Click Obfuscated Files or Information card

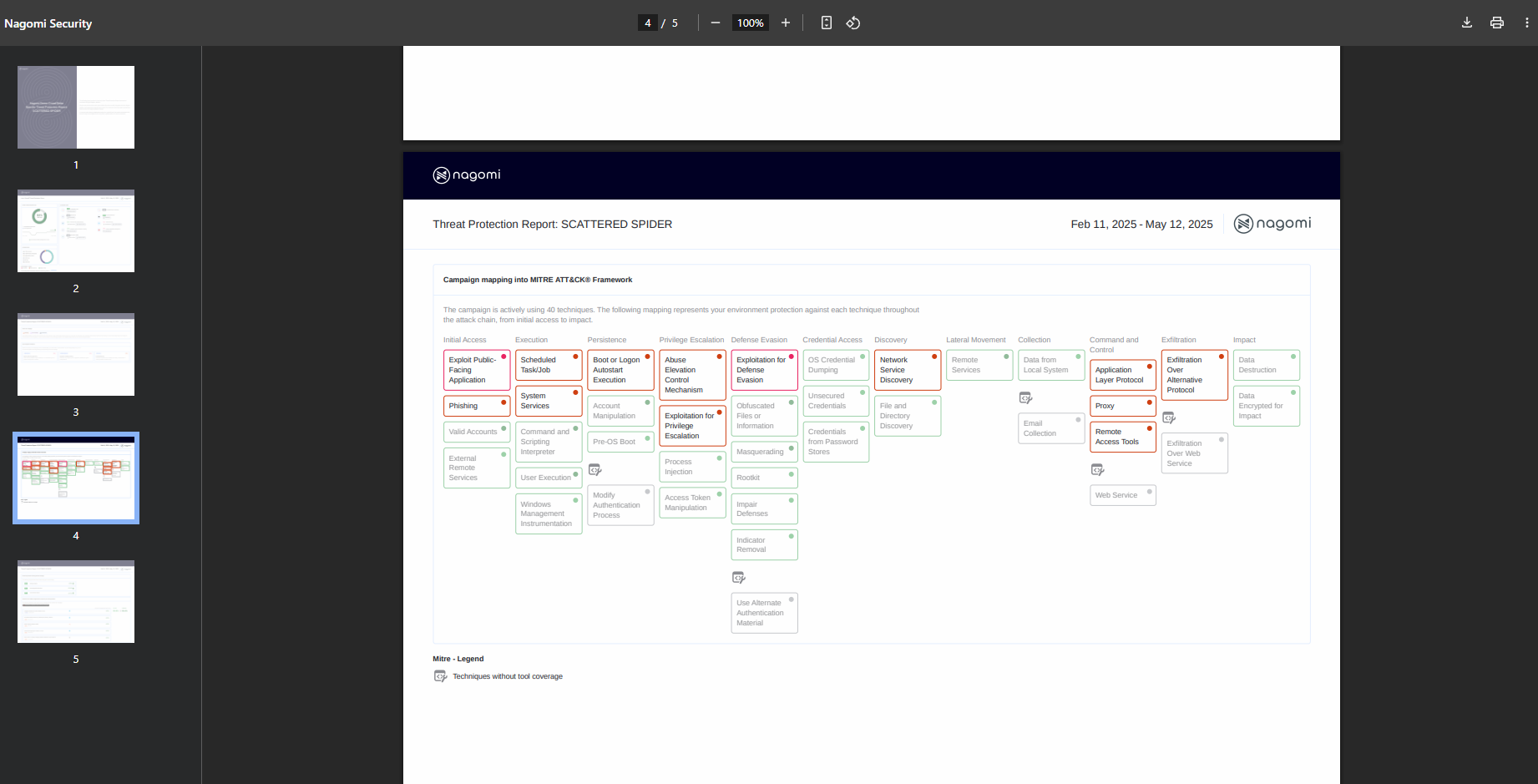[764, 416]
